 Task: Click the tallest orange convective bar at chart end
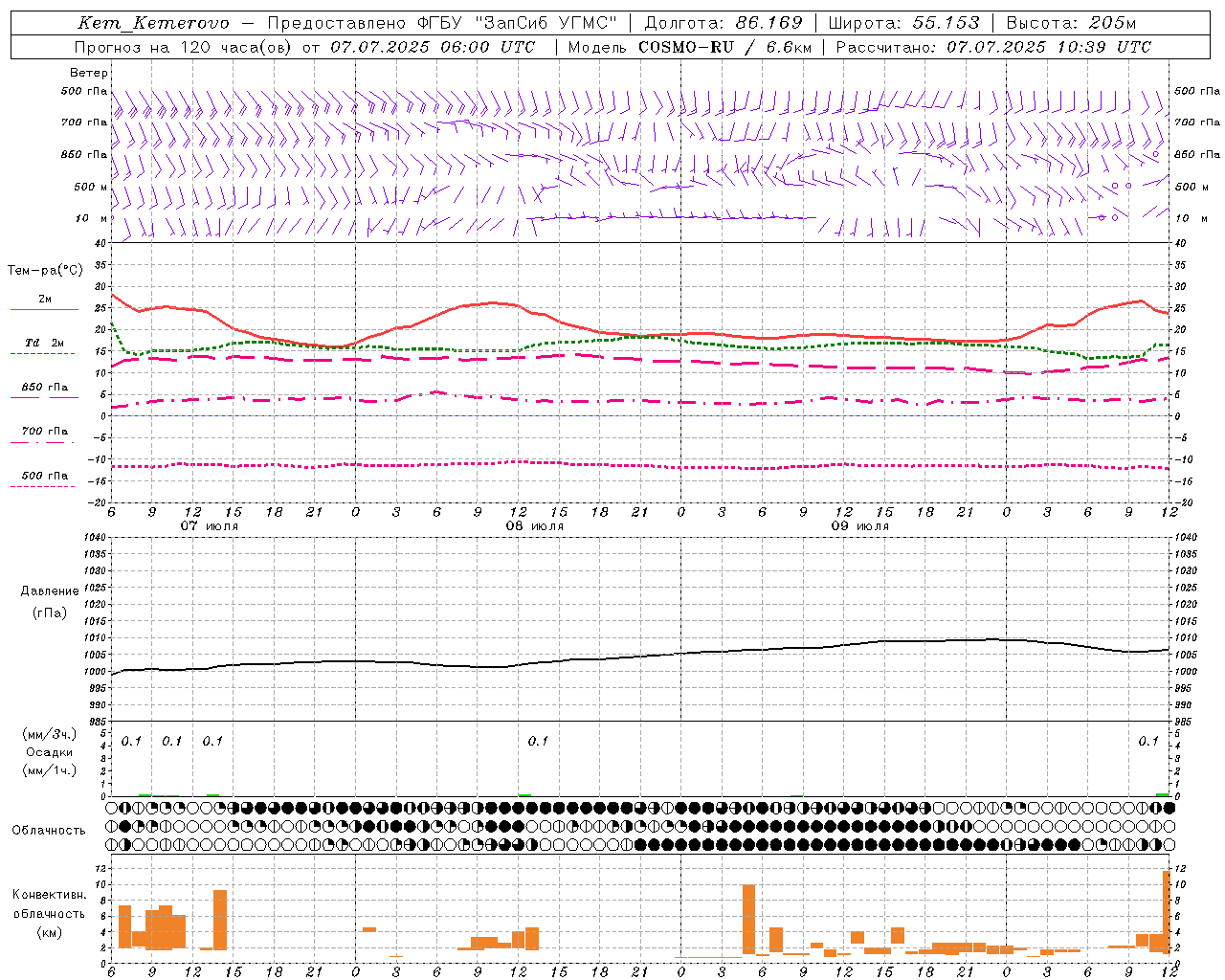1167,911
